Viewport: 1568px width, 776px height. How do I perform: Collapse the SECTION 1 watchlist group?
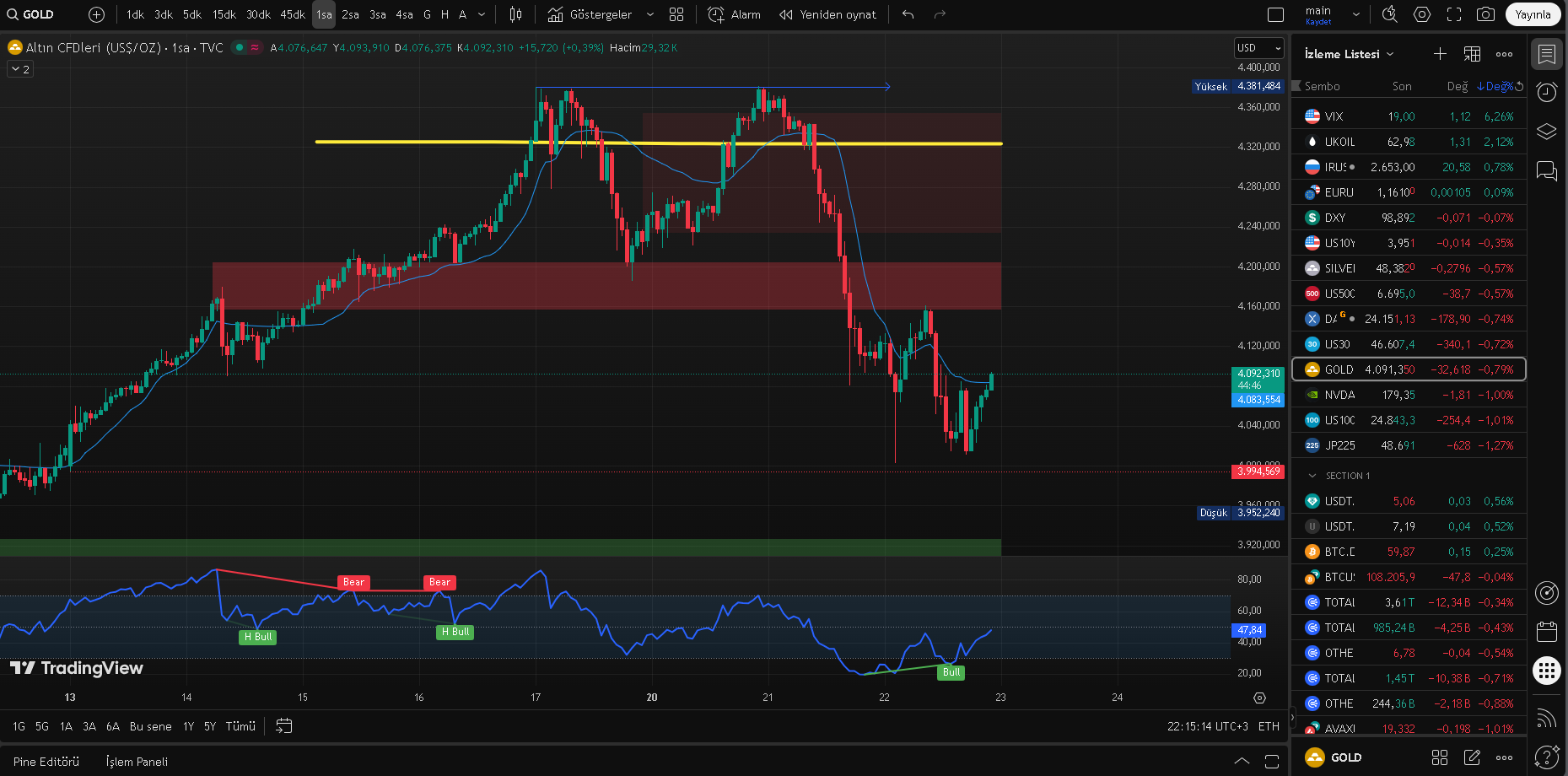coord(1312,476)
